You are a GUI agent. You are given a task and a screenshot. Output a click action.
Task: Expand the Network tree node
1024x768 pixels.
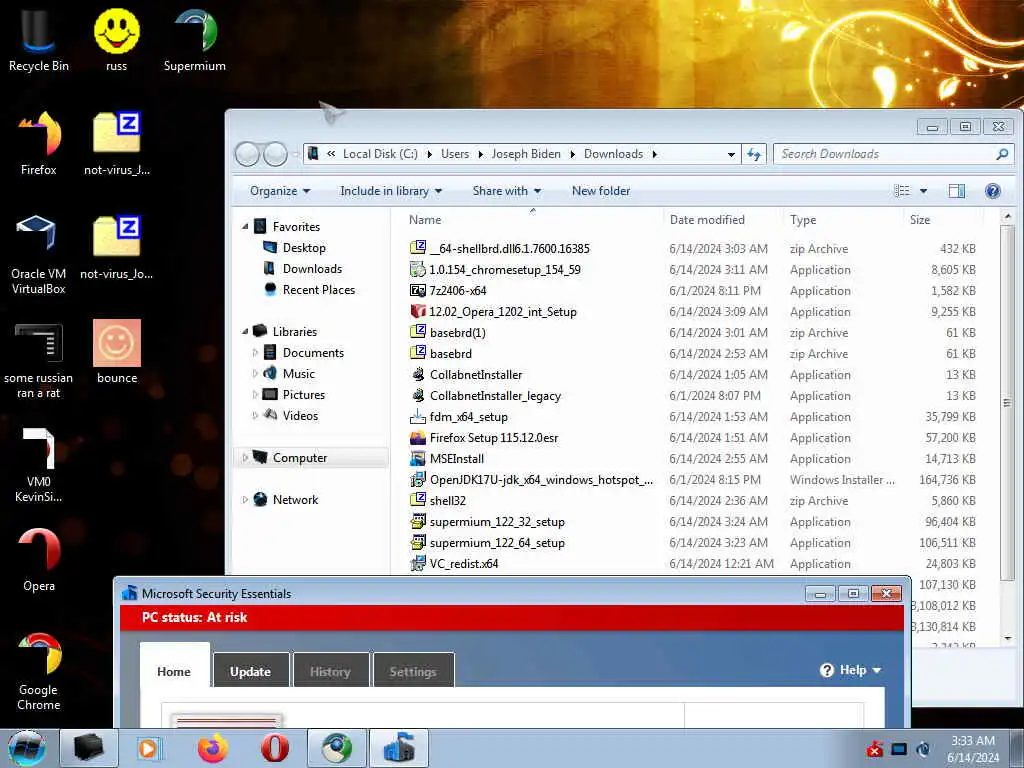[x=245, y=500]
